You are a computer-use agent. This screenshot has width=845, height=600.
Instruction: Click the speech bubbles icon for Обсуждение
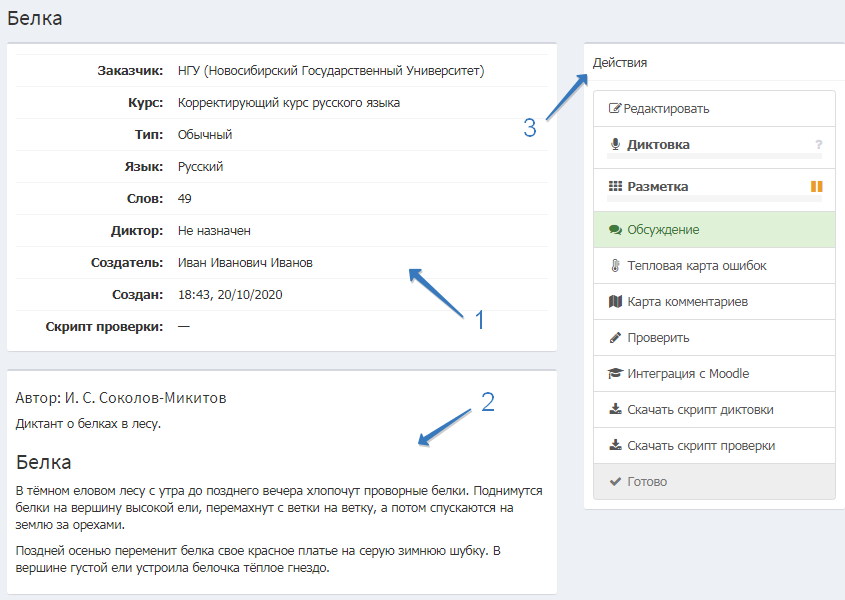615,230
